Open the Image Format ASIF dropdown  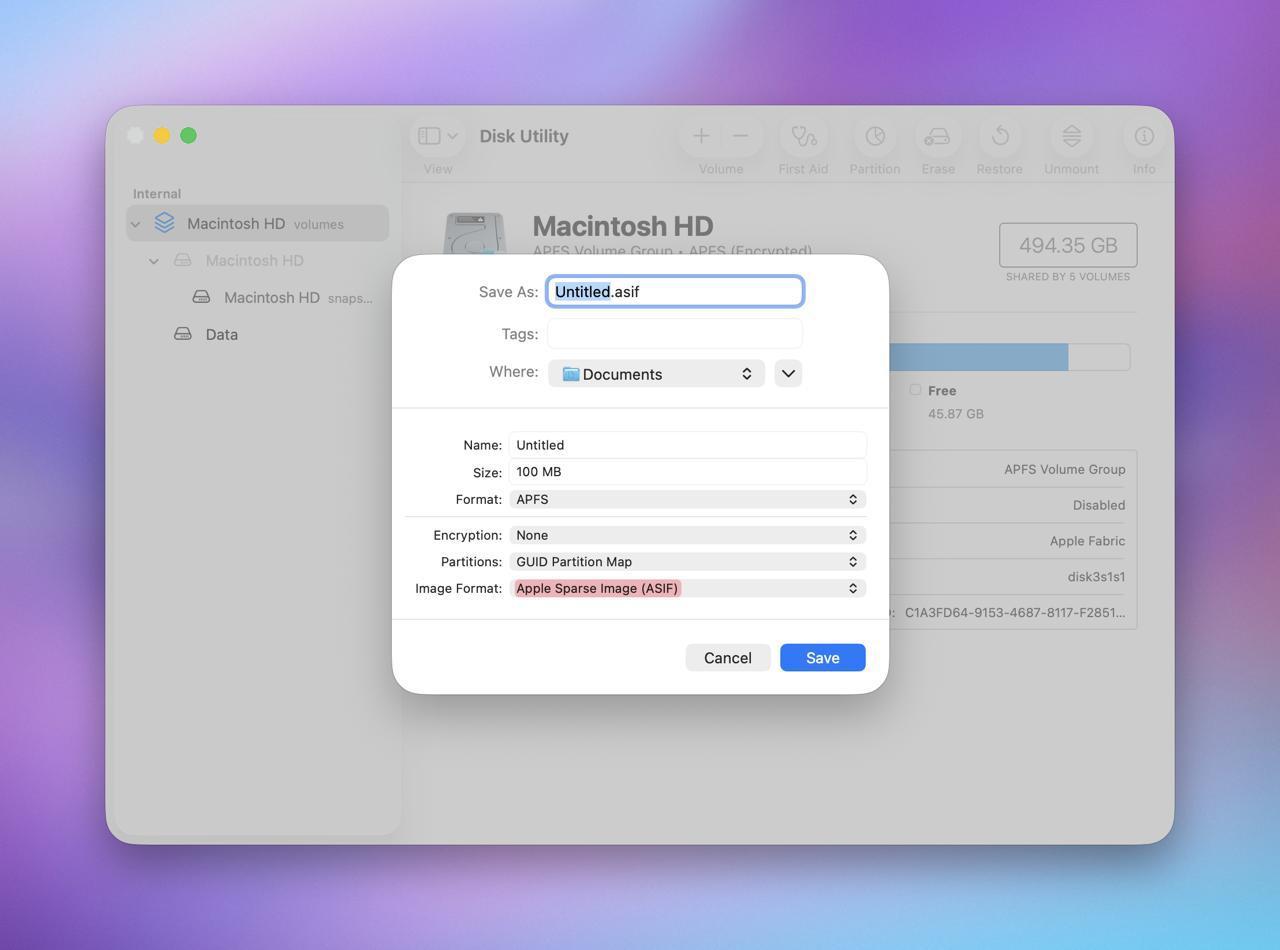(687, 588)
